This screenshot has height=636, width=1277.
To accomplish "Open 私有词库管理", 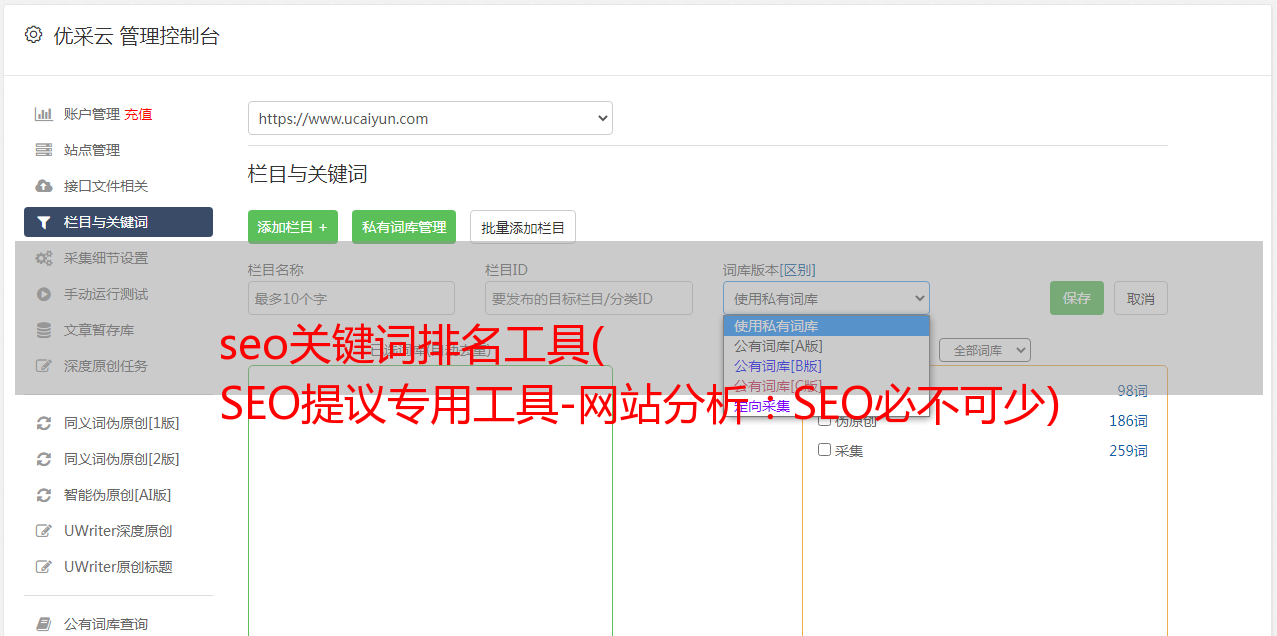I will coord(404,227).
